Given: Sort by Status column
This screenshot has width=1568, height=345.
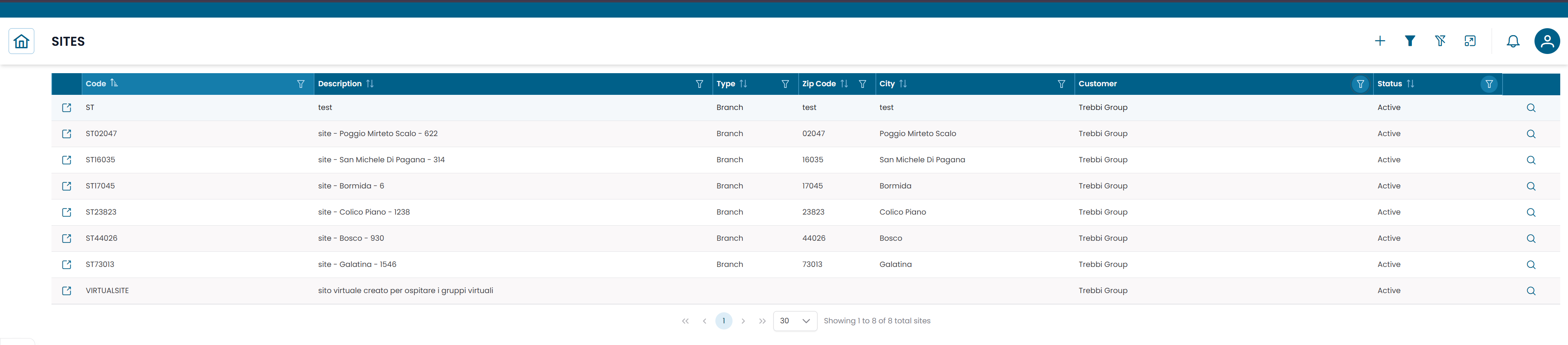Looking at the screenshot, I should pos(1410,83).
